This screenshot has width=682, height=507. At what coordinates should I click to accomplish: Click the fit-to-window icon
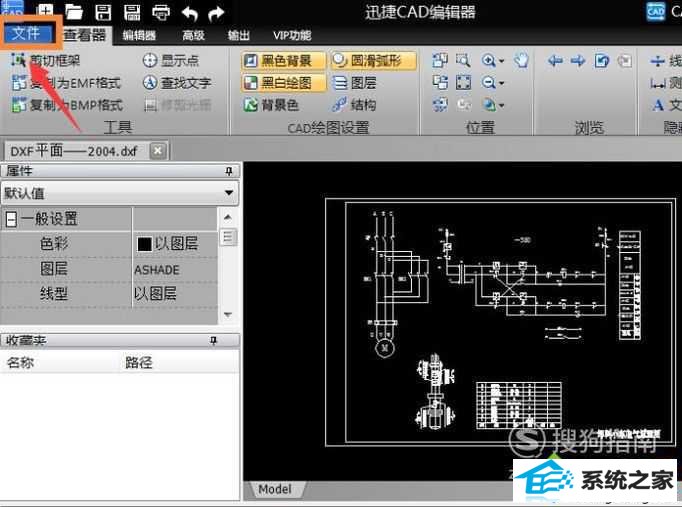coord(463,82)
